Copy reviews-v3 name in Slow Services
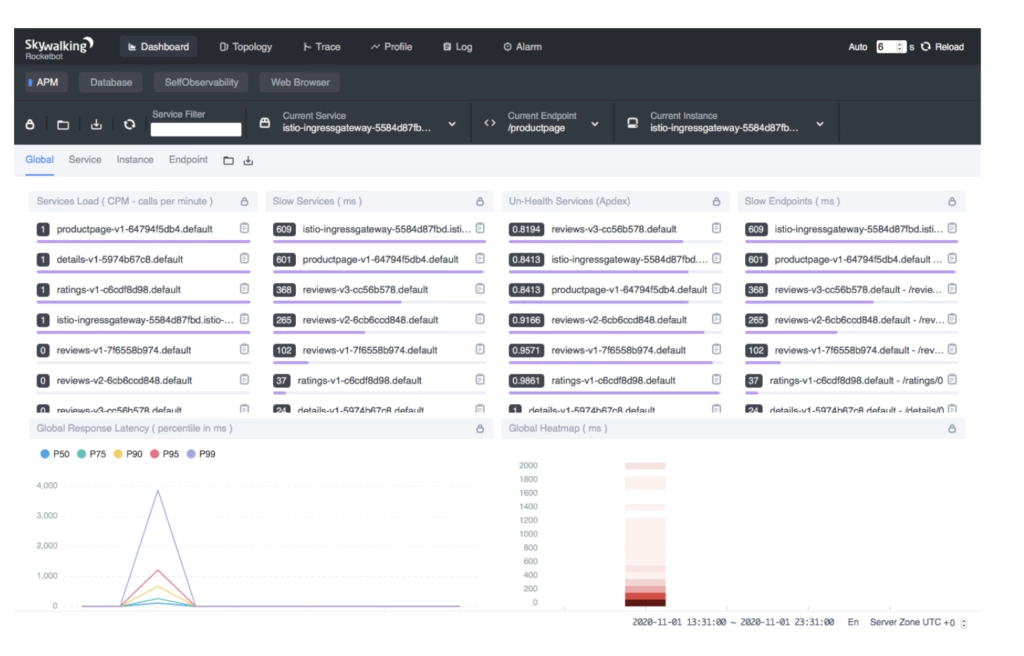Viewport: 1024px width, 656px height. click(480, 289)
